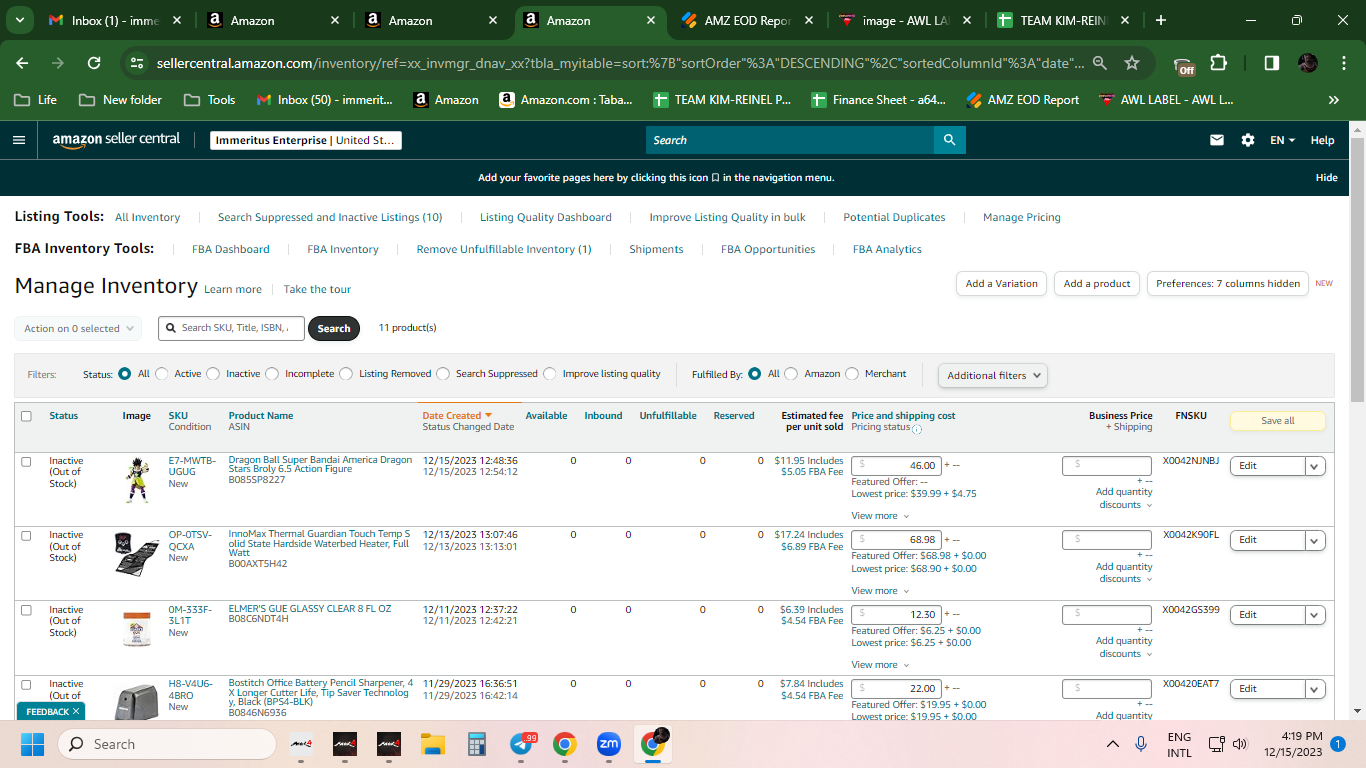Open Preferences: 7 columns hidden
Viewport: 1366px width, 768px height.
[1228, 283]
